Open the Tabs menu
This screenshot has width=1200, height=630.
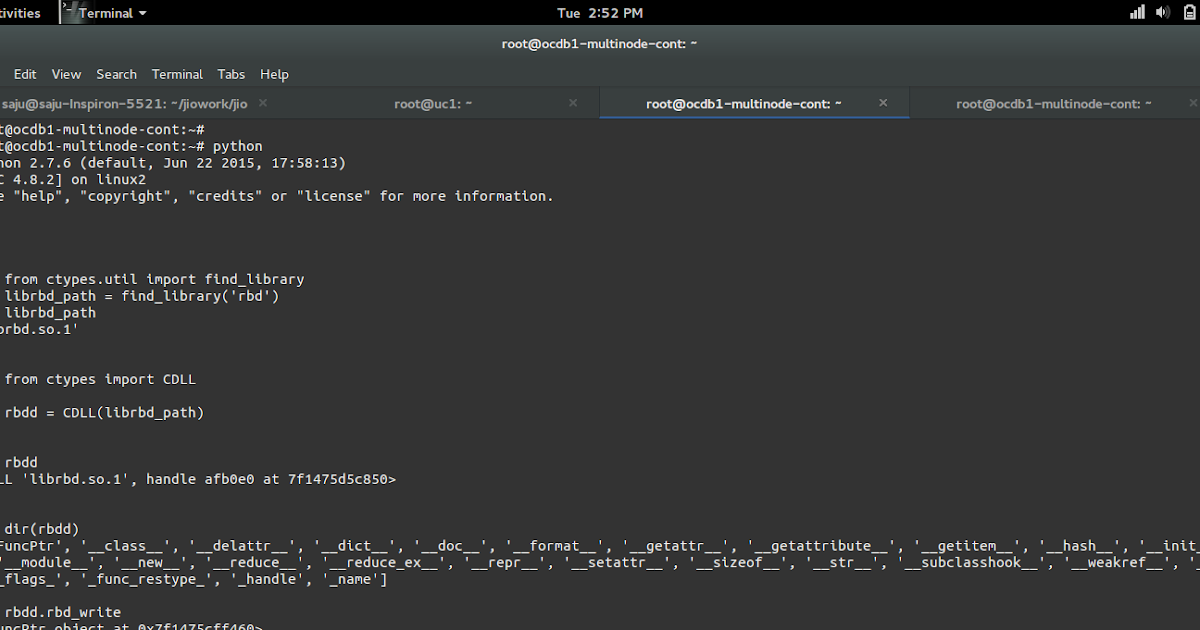pyautogui.click(x=231, y=74)
